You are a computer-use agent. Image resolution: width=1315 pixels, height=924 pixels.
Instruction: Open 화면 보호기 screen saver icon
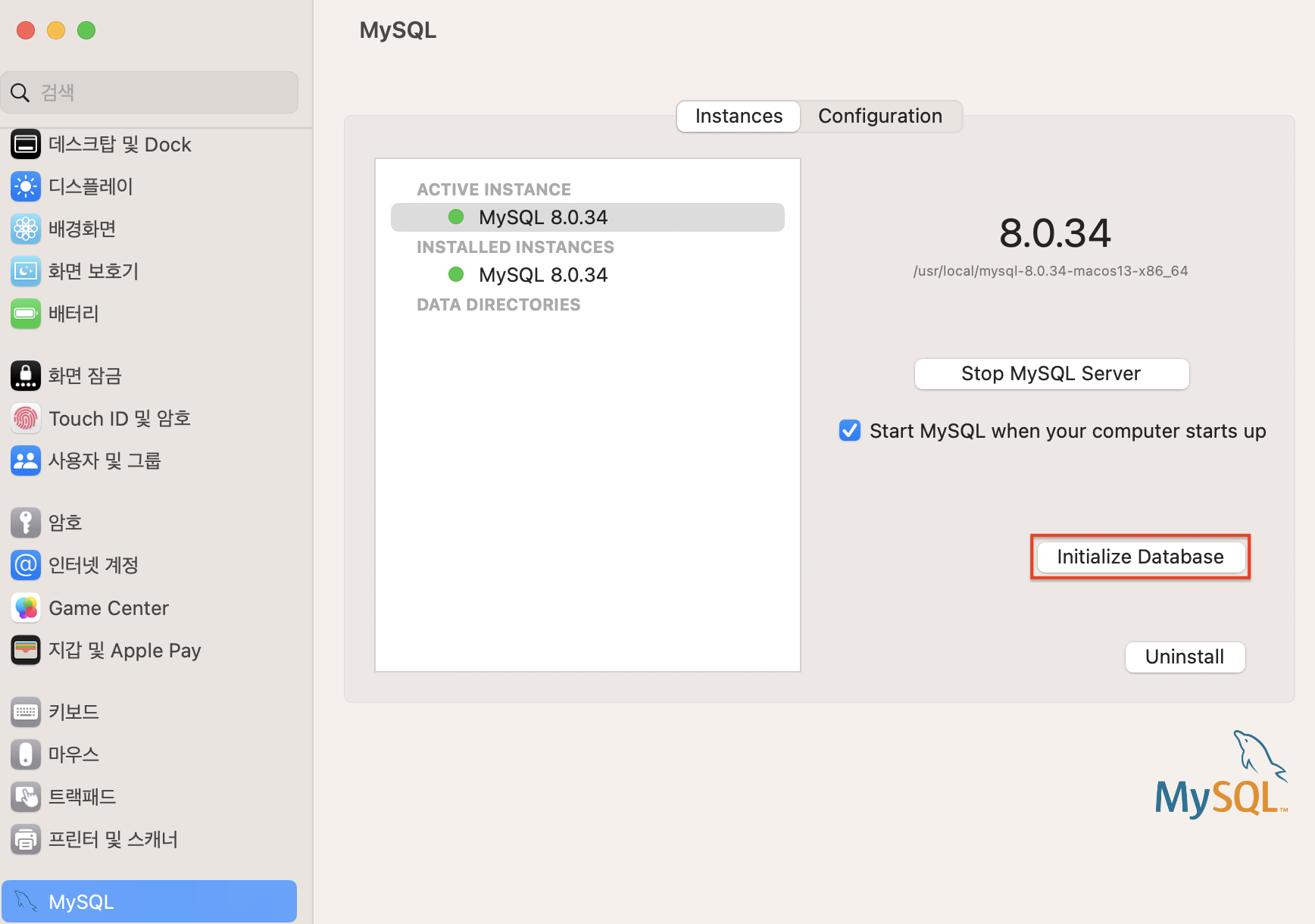pyautogui.click(x=26, y=271)
